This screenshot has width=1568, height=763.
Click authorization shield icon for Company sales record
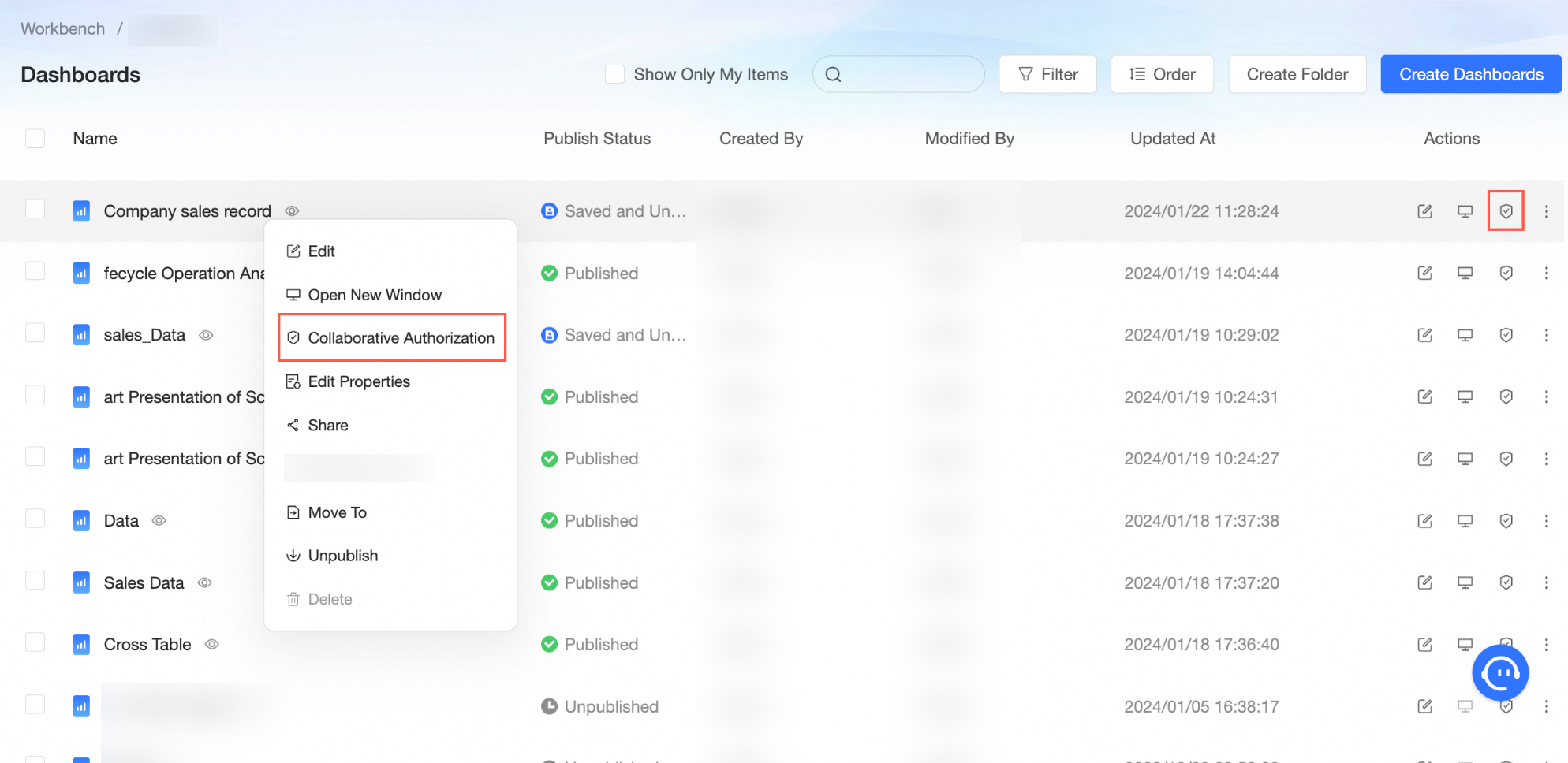pyautogui.click(x=1506, y=211)
